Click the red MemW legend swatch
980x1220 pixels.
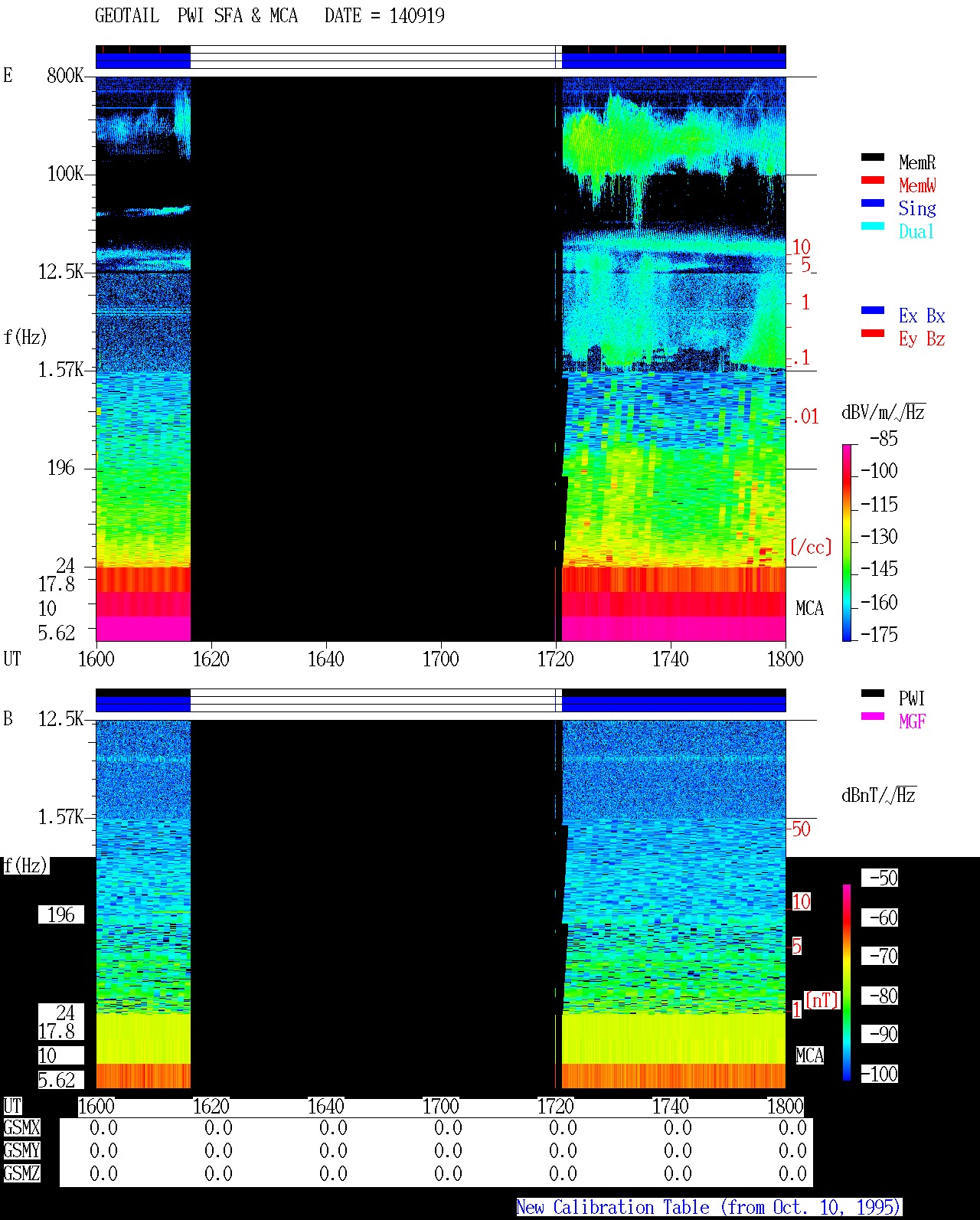click(x=873, y=180)
